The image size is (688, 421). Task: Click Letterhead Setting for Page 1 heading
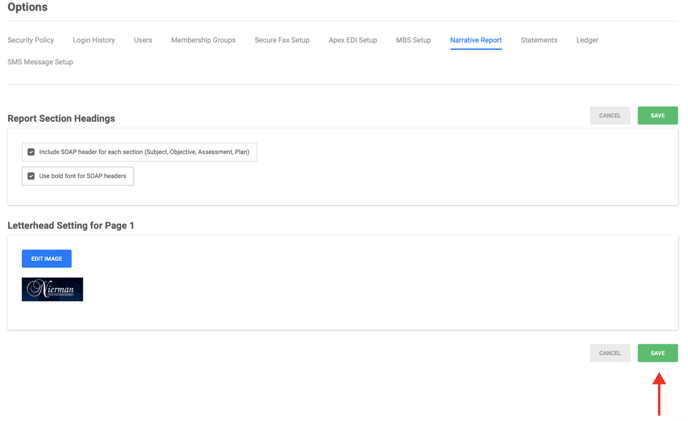pos(71,226)
